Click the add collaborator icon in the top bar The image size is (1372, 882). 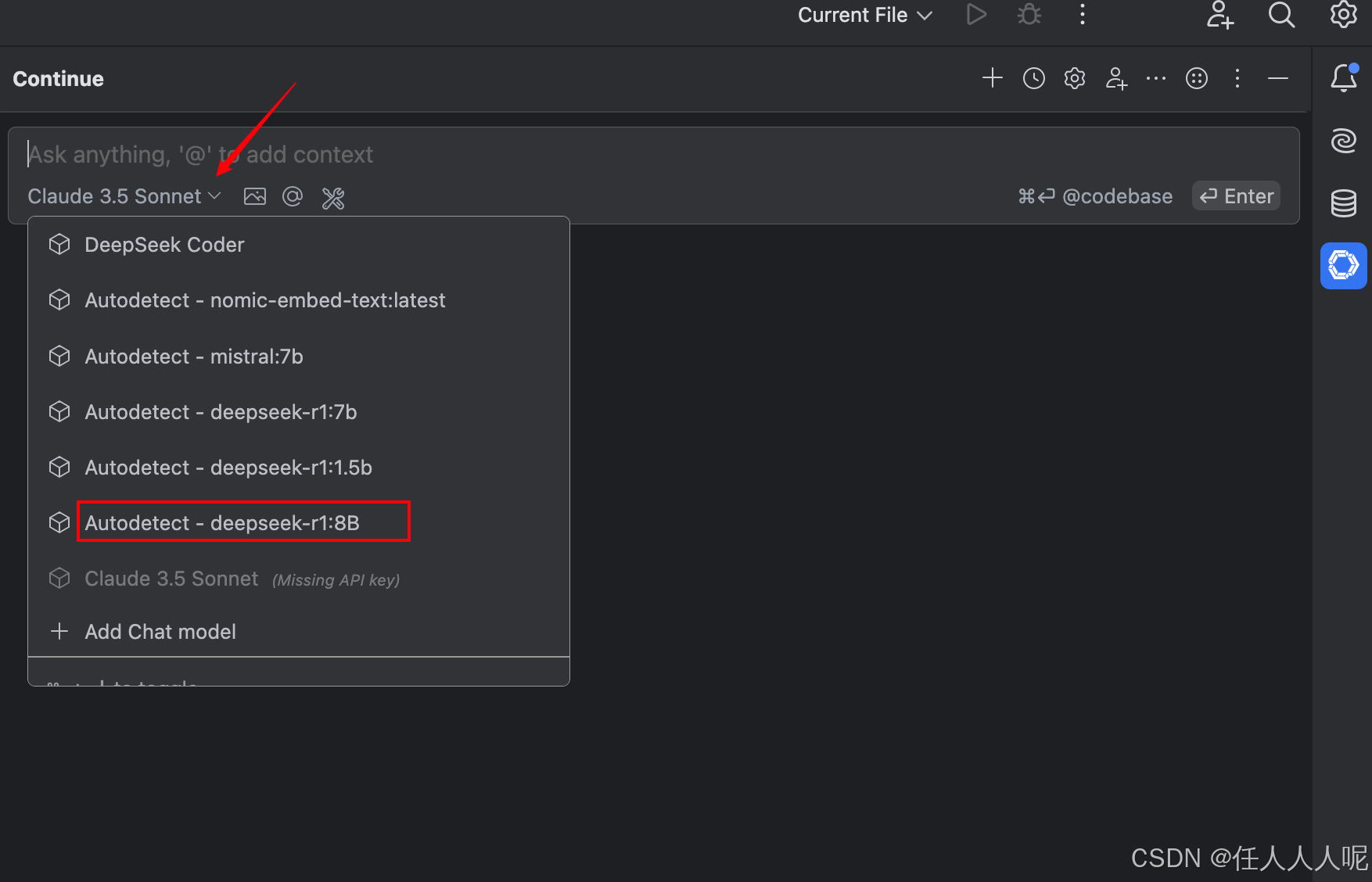(x=1219, y=15)
